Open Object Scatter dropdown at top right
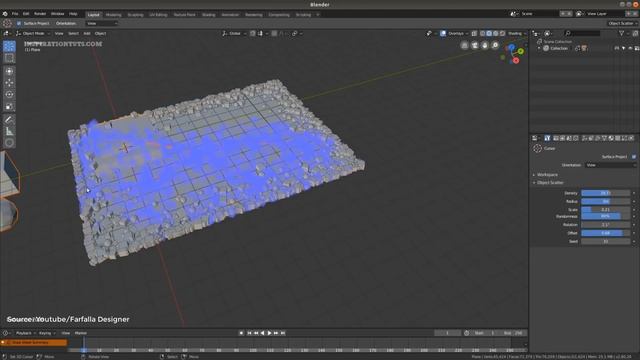640x360 pixels. point(622,24)
